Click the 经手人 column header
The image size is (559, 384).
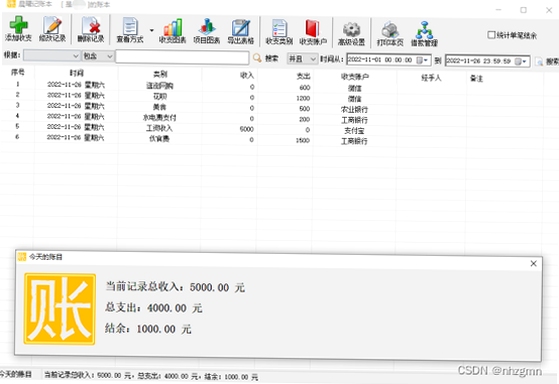pos(431,78)
